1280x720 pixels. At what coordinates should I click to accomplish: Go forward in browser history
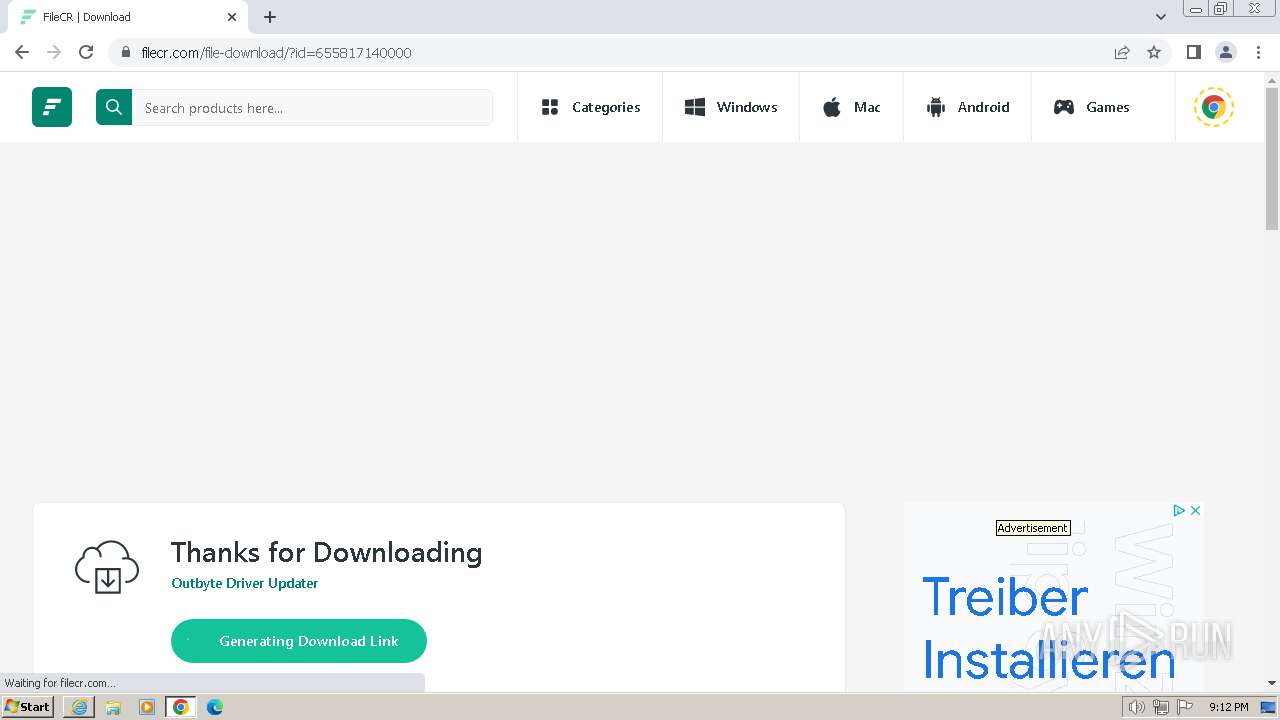click(x=54, y=52)
